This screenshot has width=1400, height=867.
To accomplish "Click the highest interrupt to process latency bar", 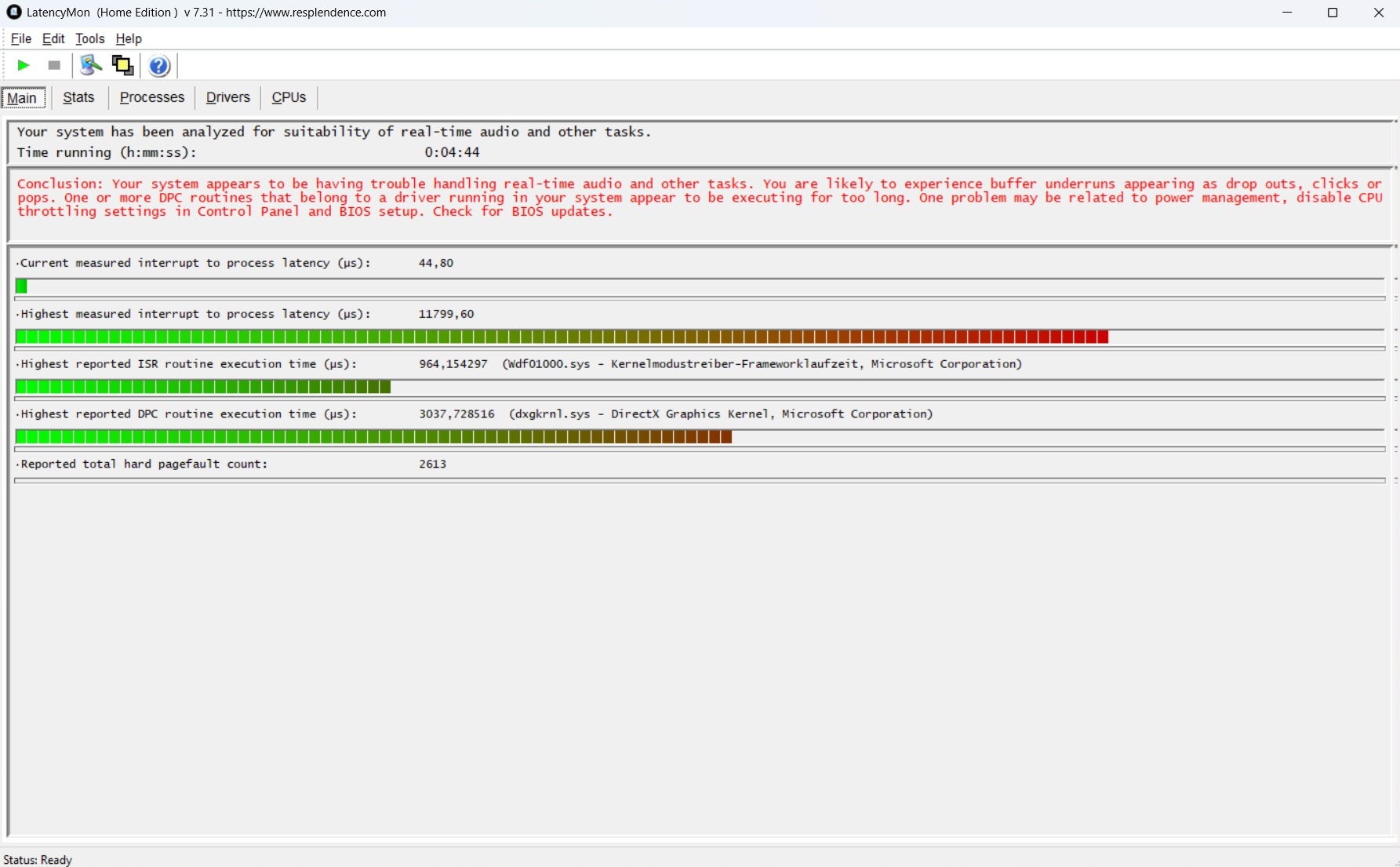I will pyautogui.click(x=562, y=337).
